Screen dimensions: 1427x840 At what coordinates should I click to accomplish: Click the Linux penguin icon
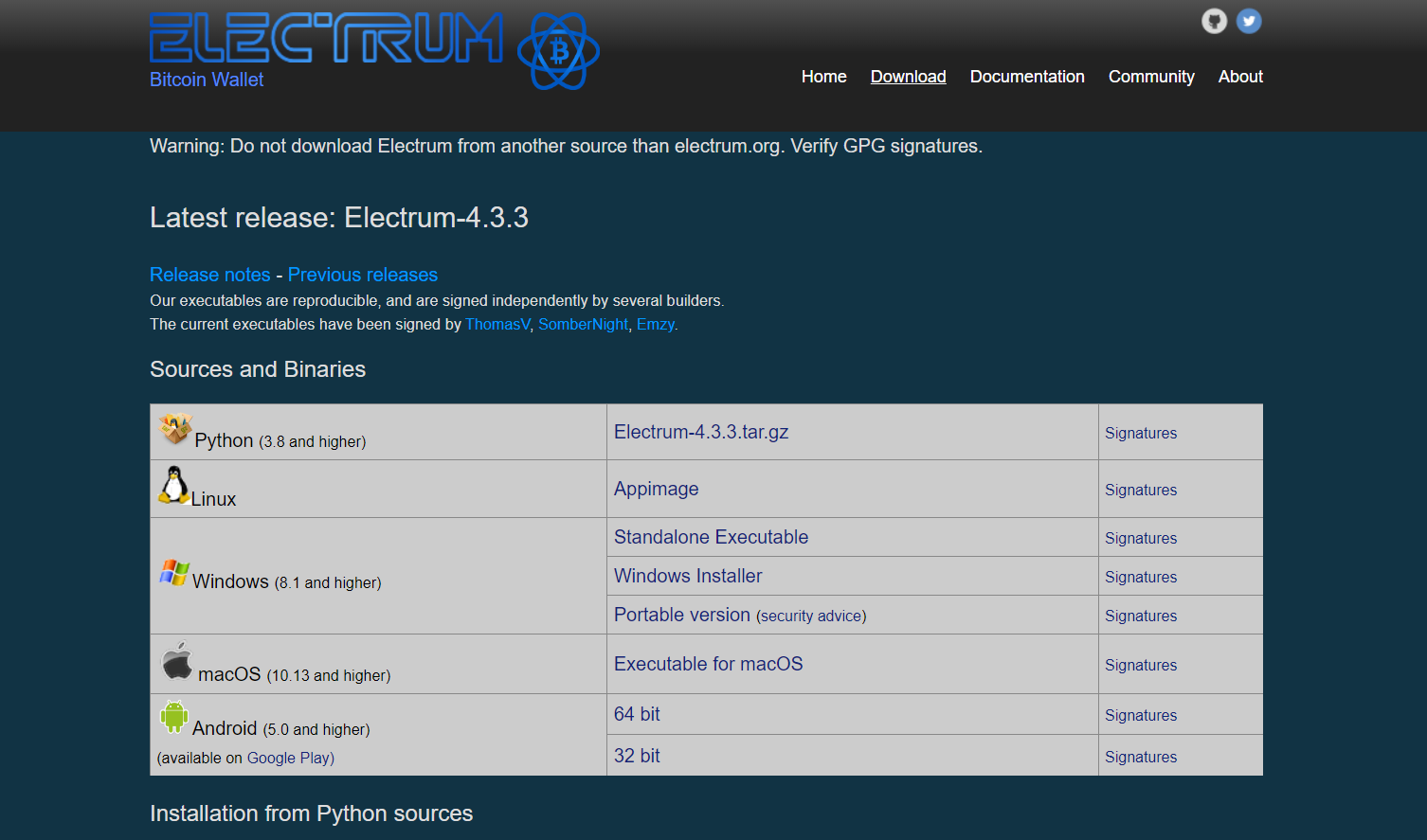click(x=173, y=484)
